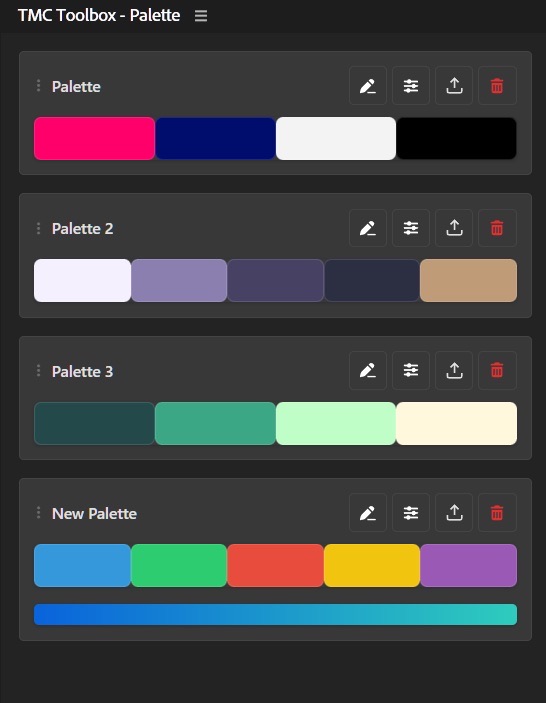The image size is (546, 703).
Task: Delete New Palette with the trash icon
Action: pos(497,512)
